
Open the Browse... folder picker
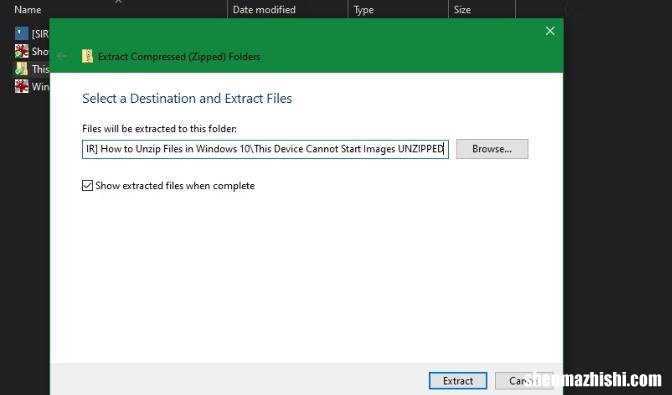(492, 149)
